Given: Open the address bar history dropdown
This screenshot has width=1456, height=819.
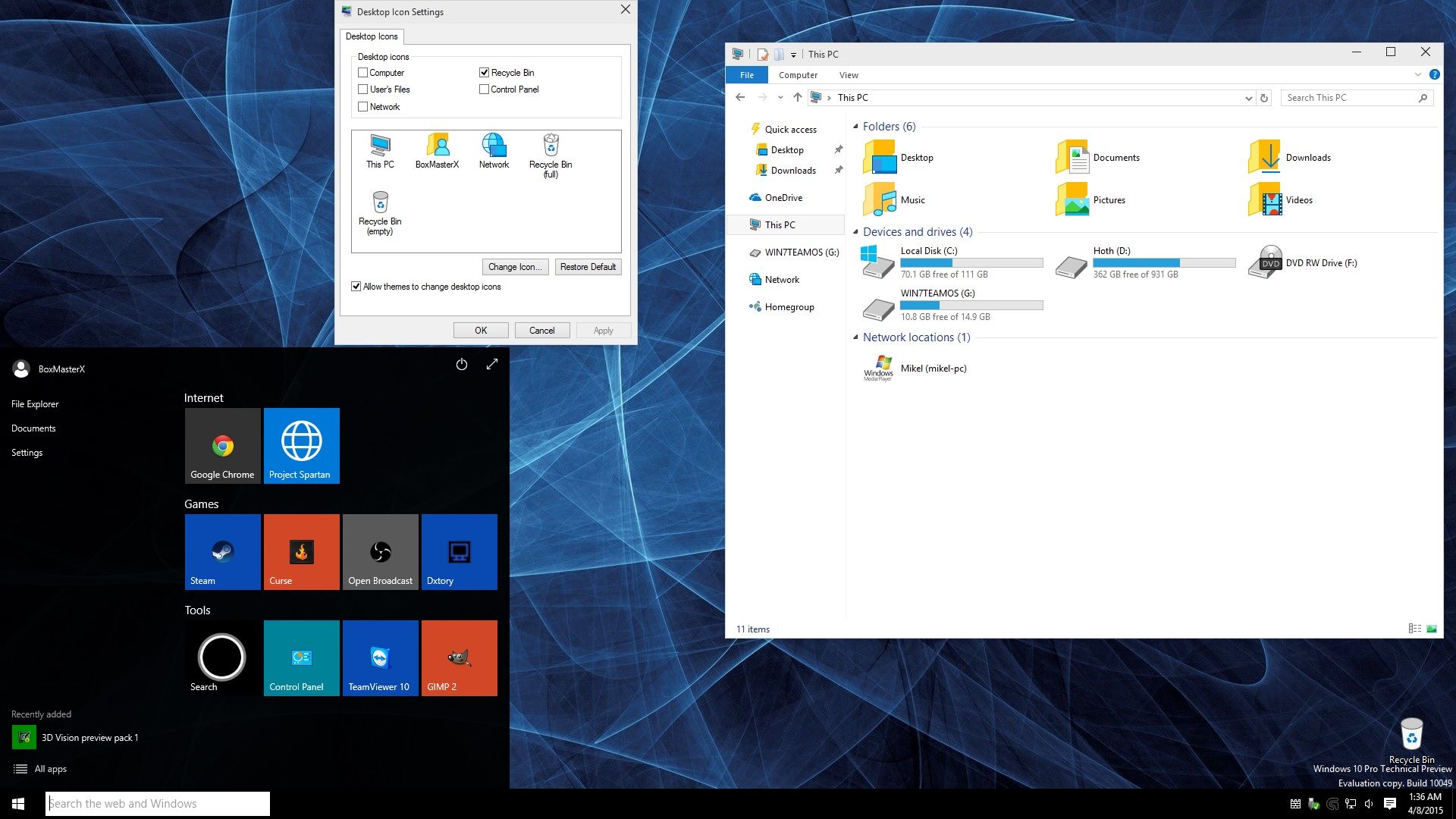Looking at the screenshot, I should [x=1248, y=98].
